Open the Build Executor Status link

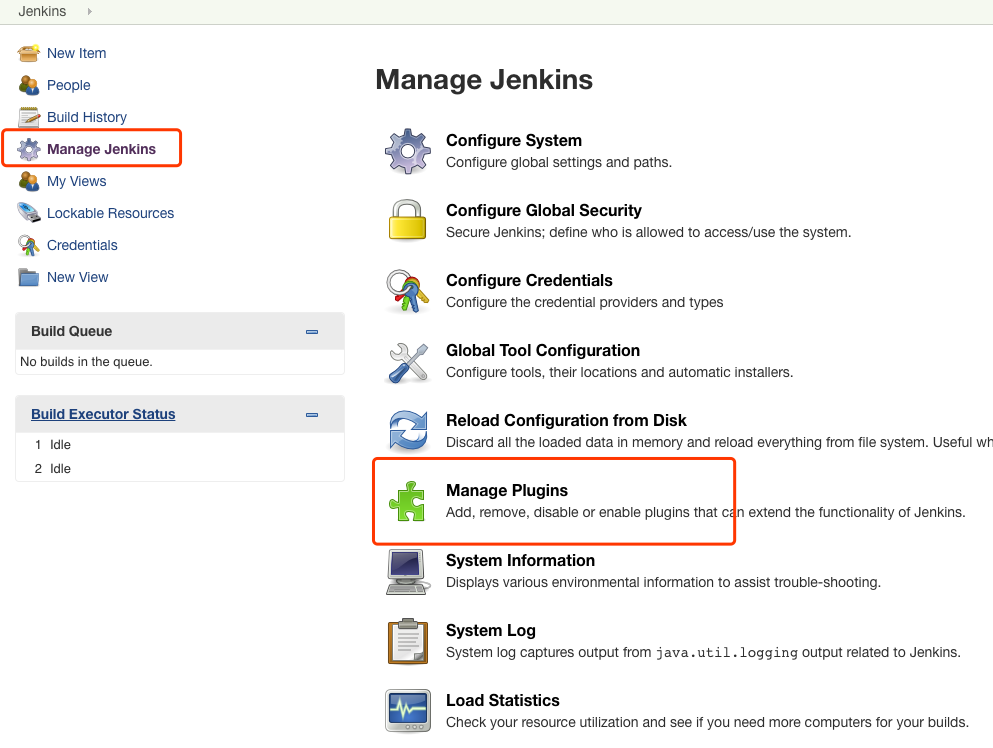click(x=103, y=414)
